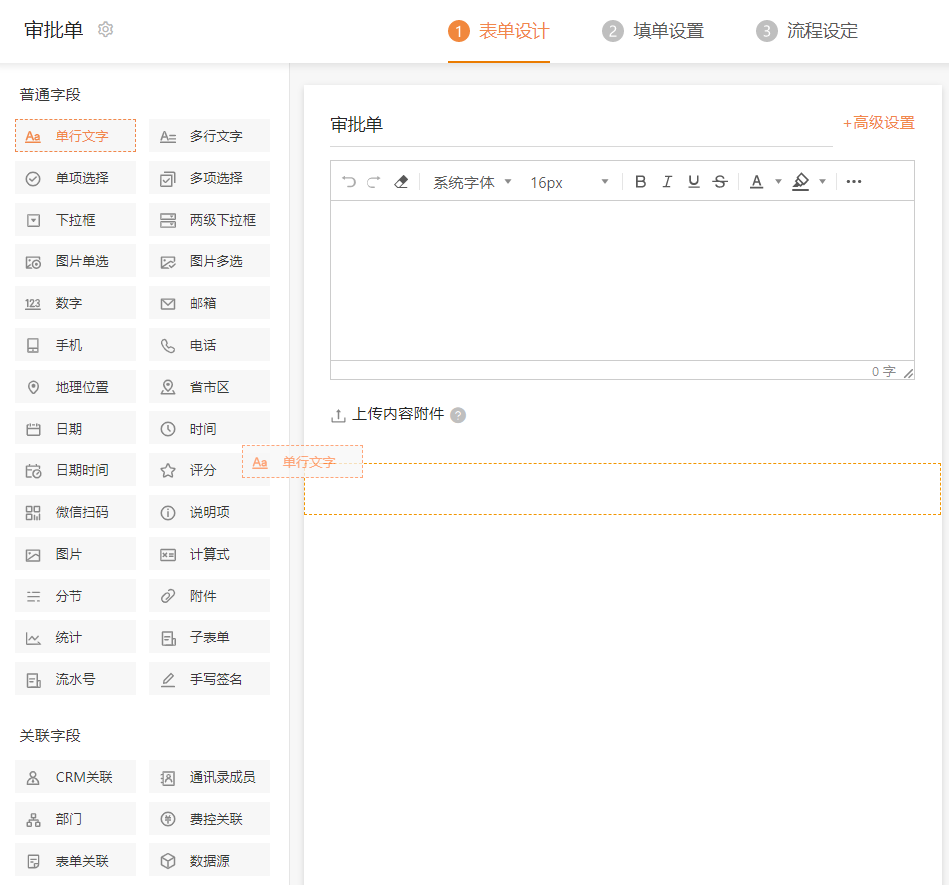Toggle italic formatting in the editor

[x=667, y=182]
